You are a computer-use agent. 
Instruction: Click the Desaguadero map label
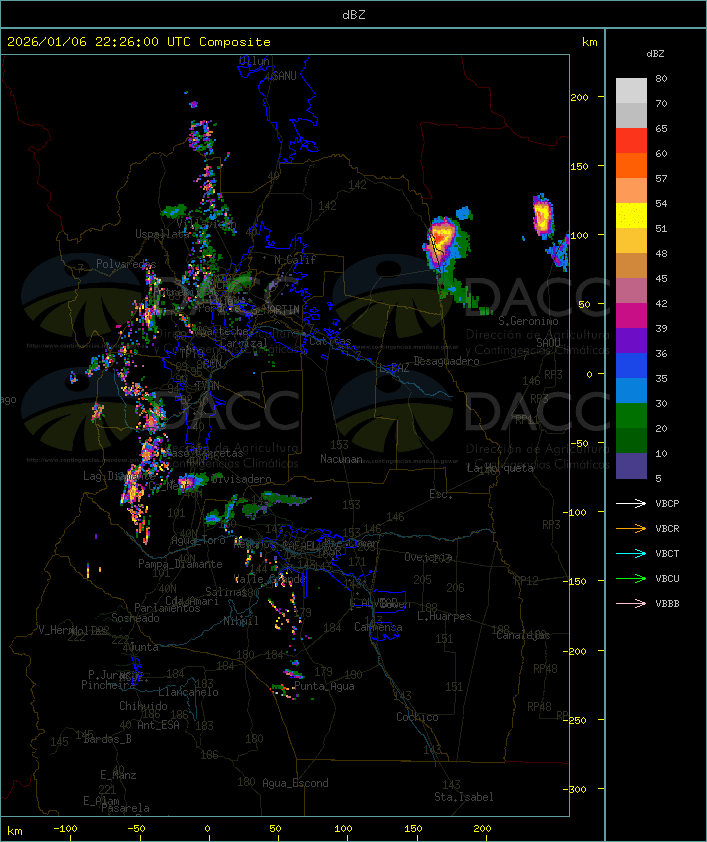(446, 361)
